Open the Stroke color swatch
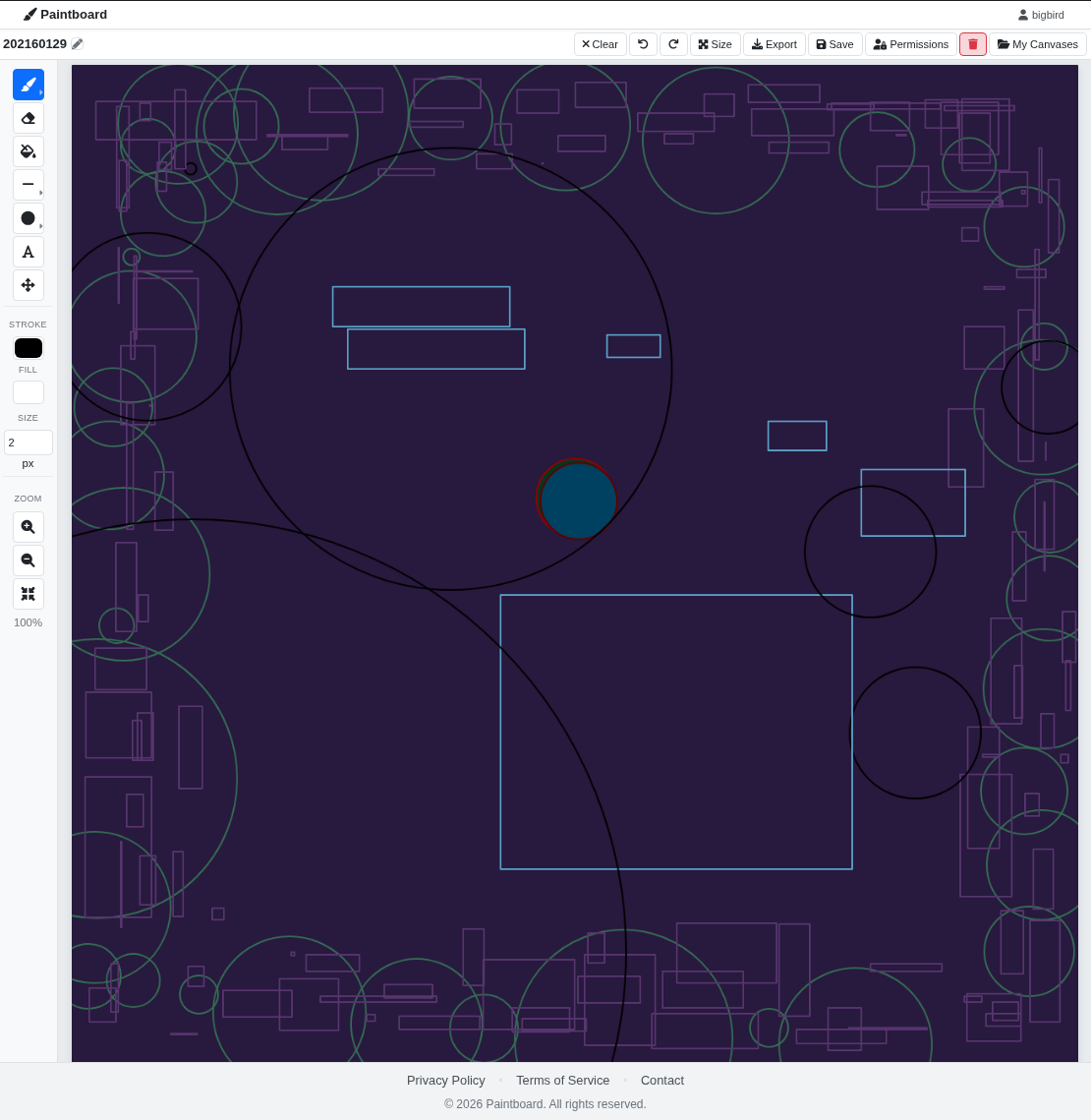 28,347
